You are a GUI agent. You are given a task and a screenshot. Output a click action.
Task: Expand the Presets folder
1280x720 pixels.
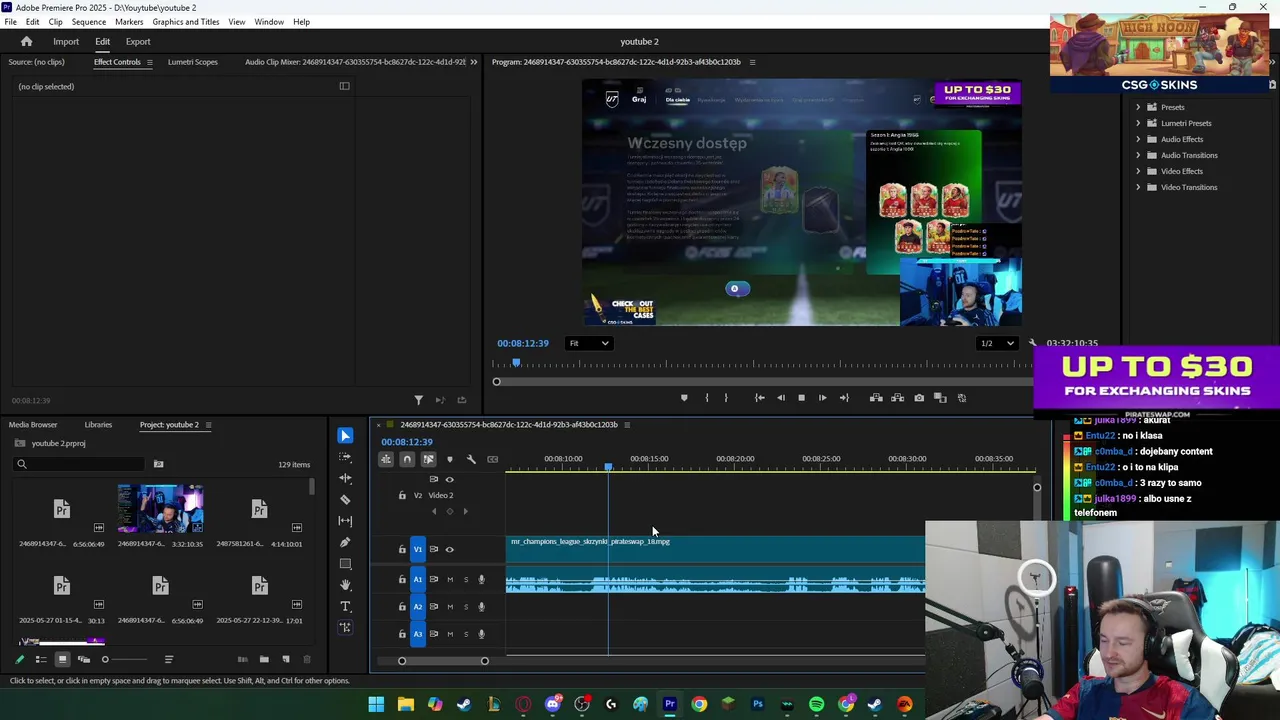click(1138, 107)
